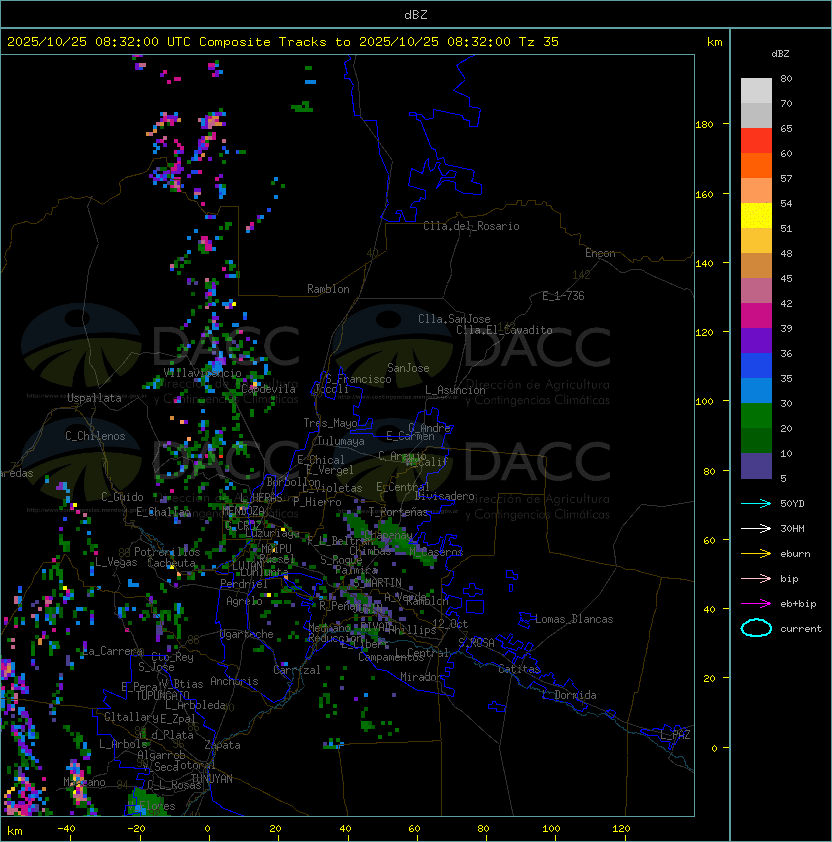The width and height of the screenshot is (832, 842).
Task: Click the 'Carrizal' map label
Action: coord(296,670)
